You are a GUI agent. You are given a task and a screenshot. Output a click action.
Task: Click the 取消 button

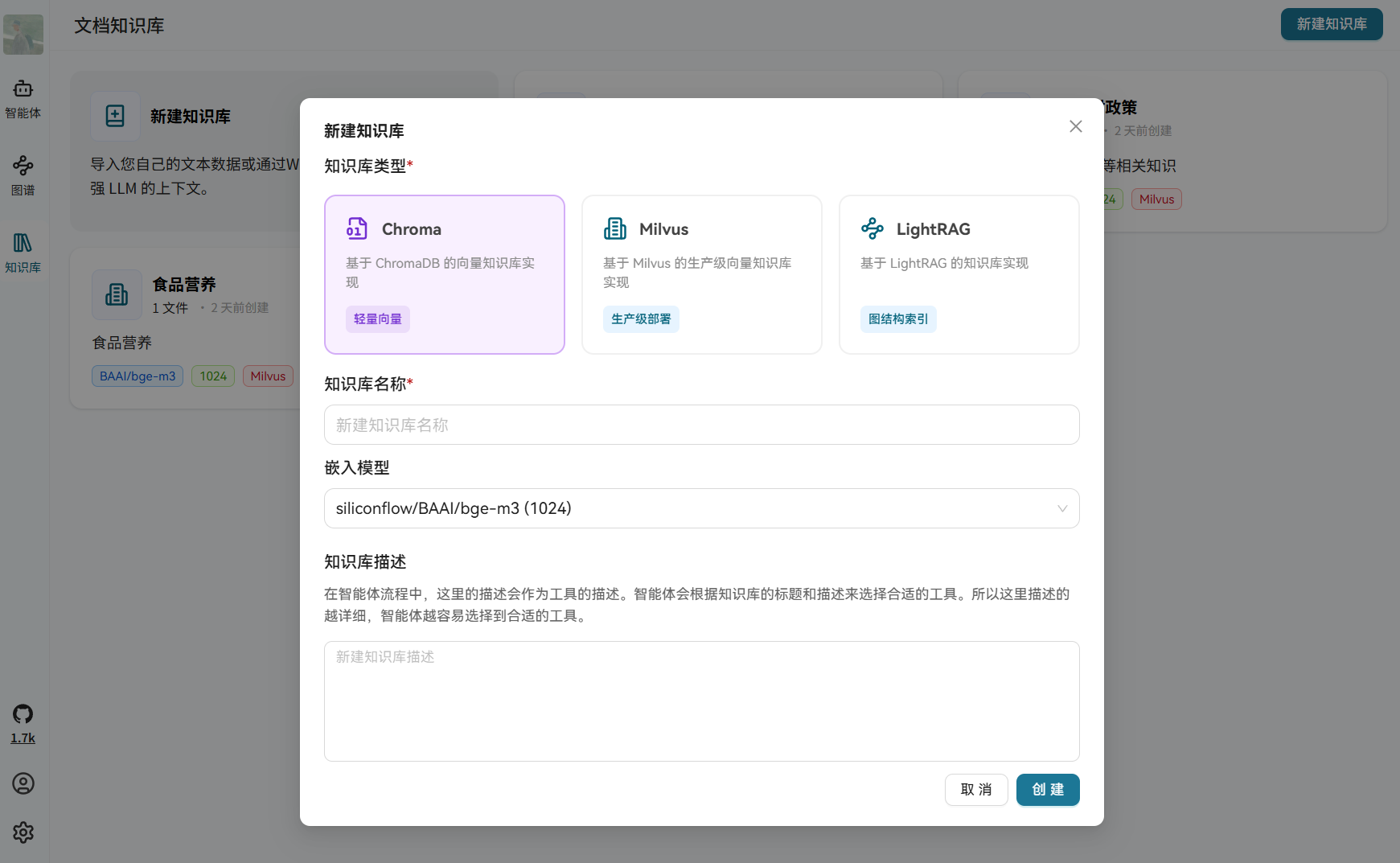[x=976, y=790]
